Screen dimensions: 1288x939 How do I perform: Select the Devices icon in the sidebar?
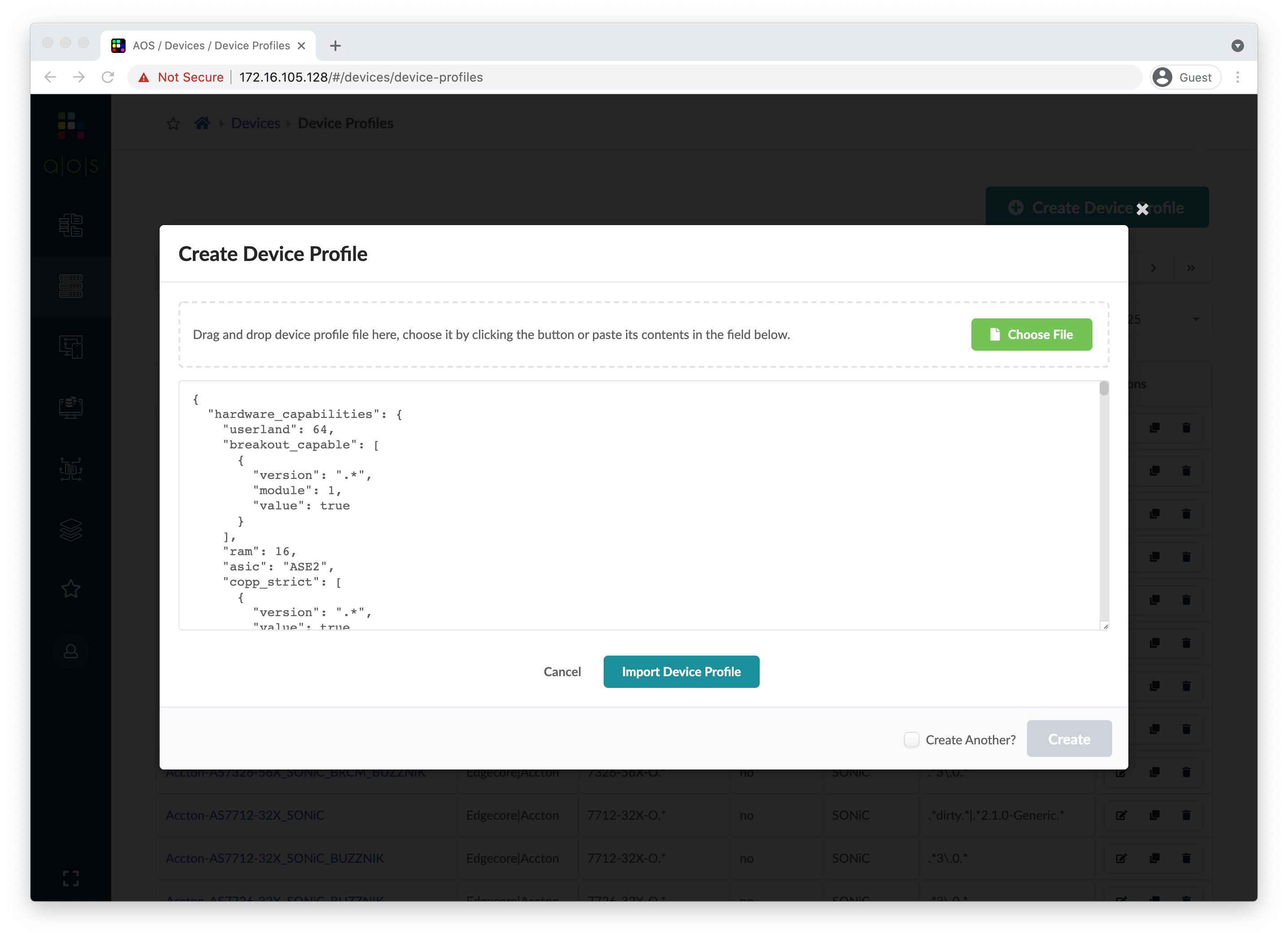click(x=70, y=286)
